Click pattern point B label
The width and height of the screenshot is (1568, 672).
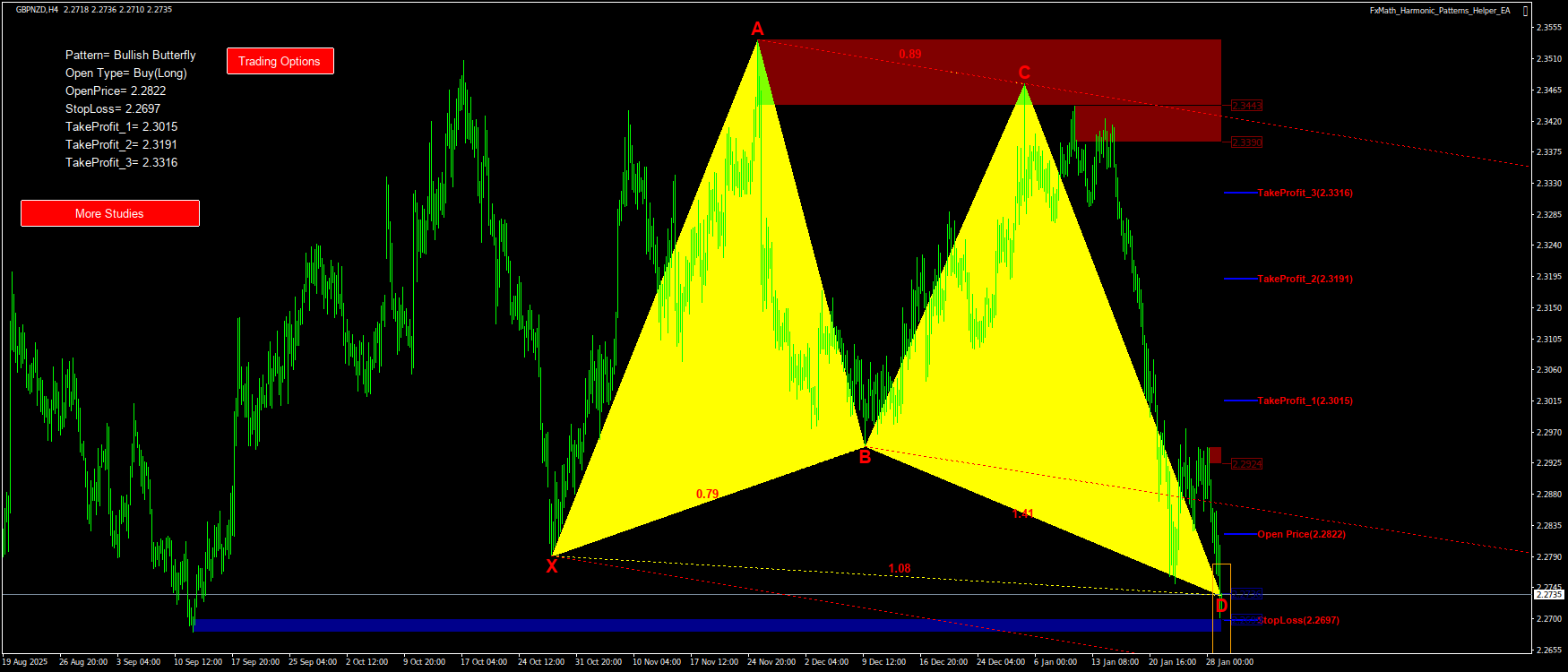tap(865, 458)
